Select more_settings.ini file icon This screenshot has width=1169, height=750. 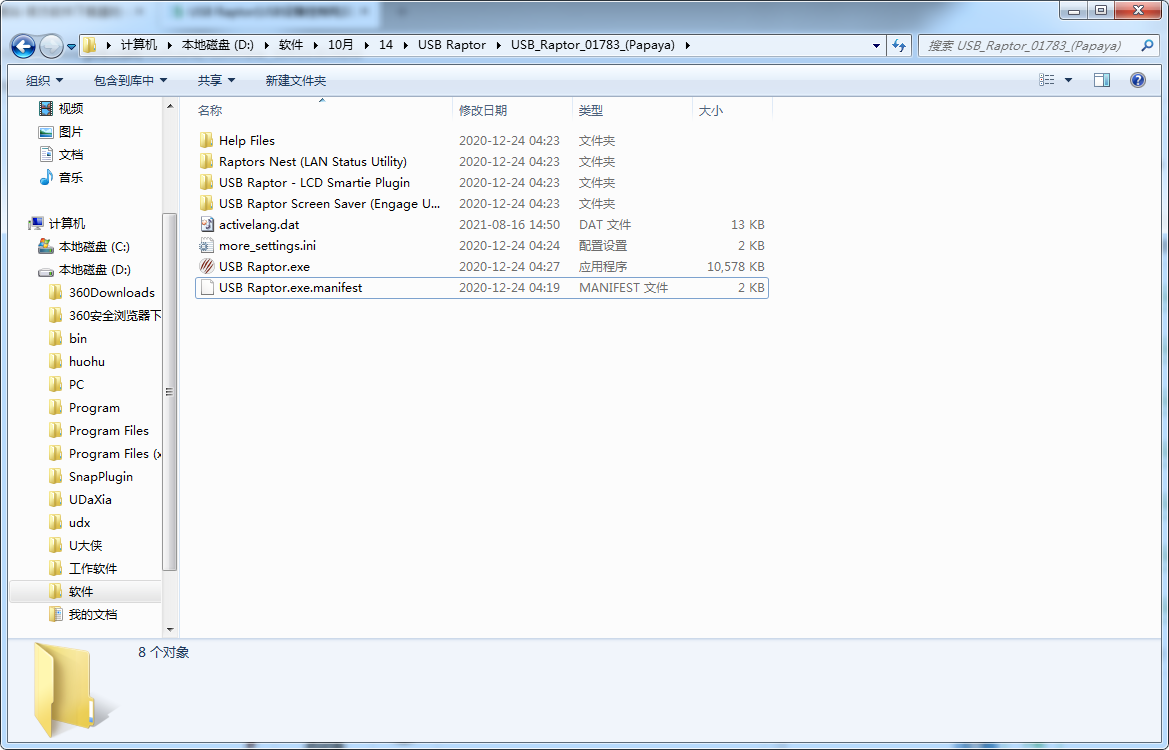tap(207, 245)
